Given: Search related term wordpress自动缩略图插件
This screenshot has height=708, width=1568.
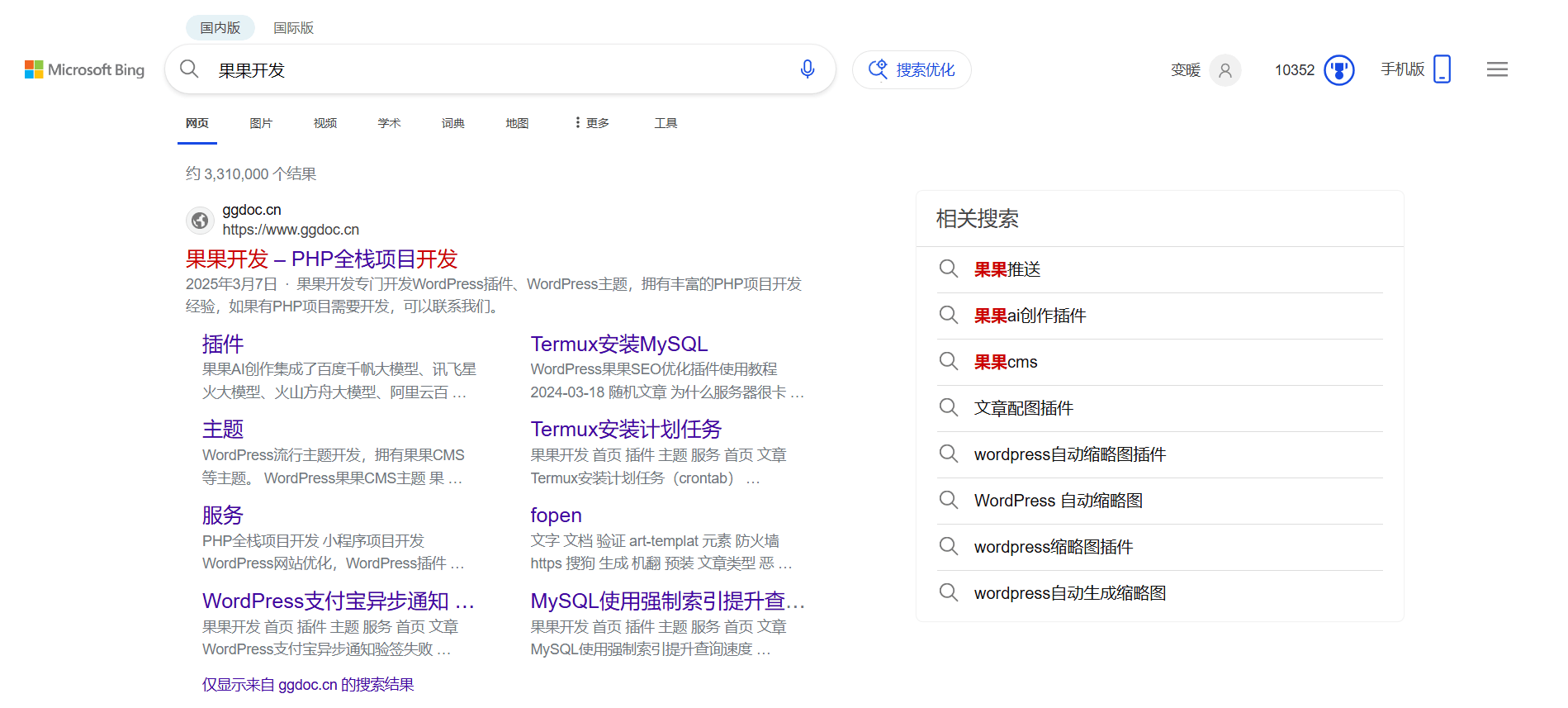Looking at the screenshot, I should pos(1070,454).
